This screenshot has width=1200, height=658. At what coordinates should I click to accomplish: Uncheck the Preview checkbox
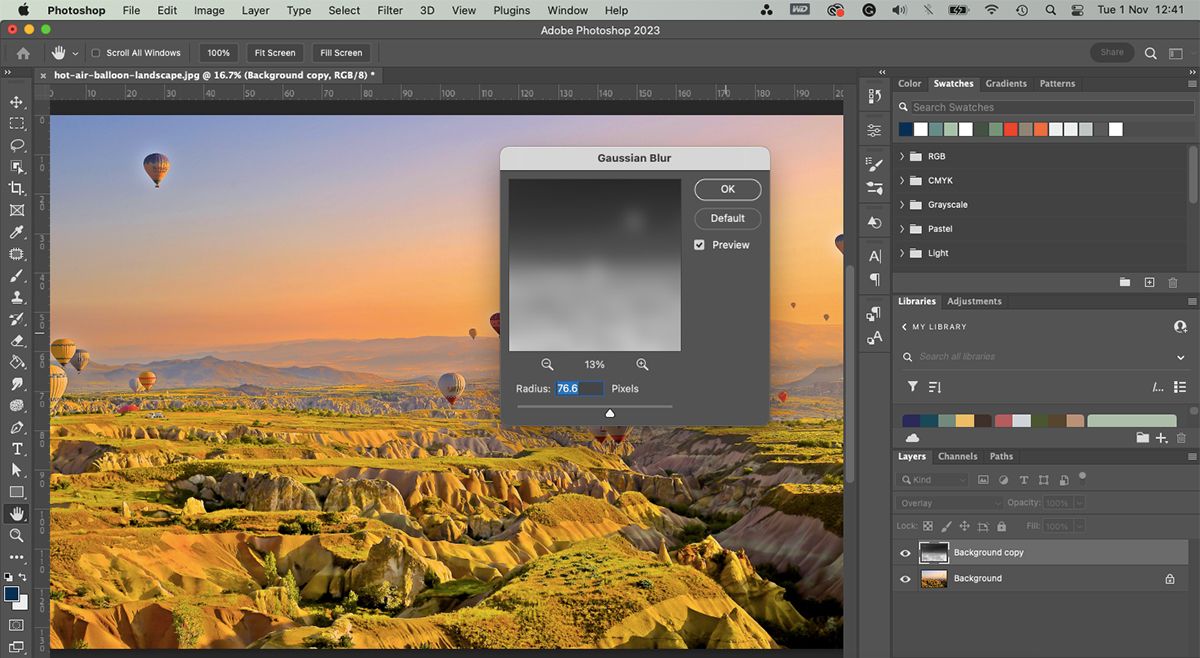tap(698, 244)
